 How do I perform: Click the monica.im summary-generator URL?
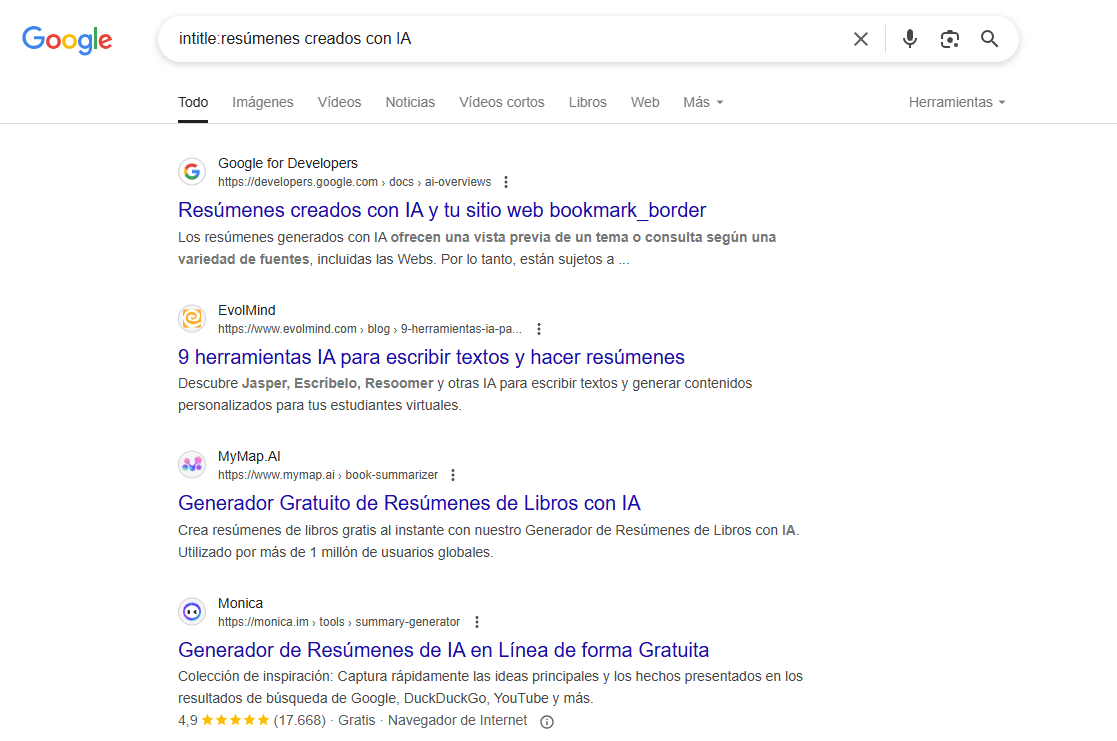338,622
